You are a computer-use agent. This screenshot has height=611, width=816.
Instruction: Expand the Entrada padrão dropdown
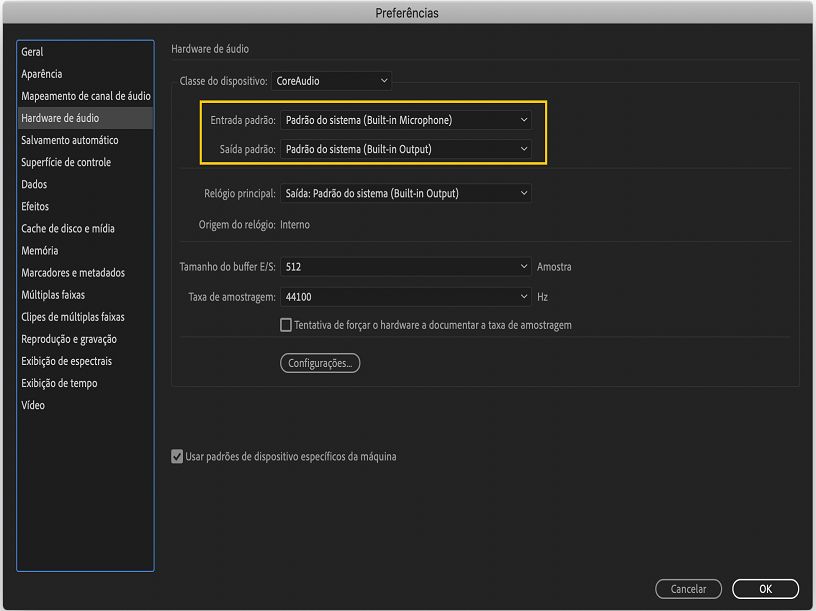(405, 120)
